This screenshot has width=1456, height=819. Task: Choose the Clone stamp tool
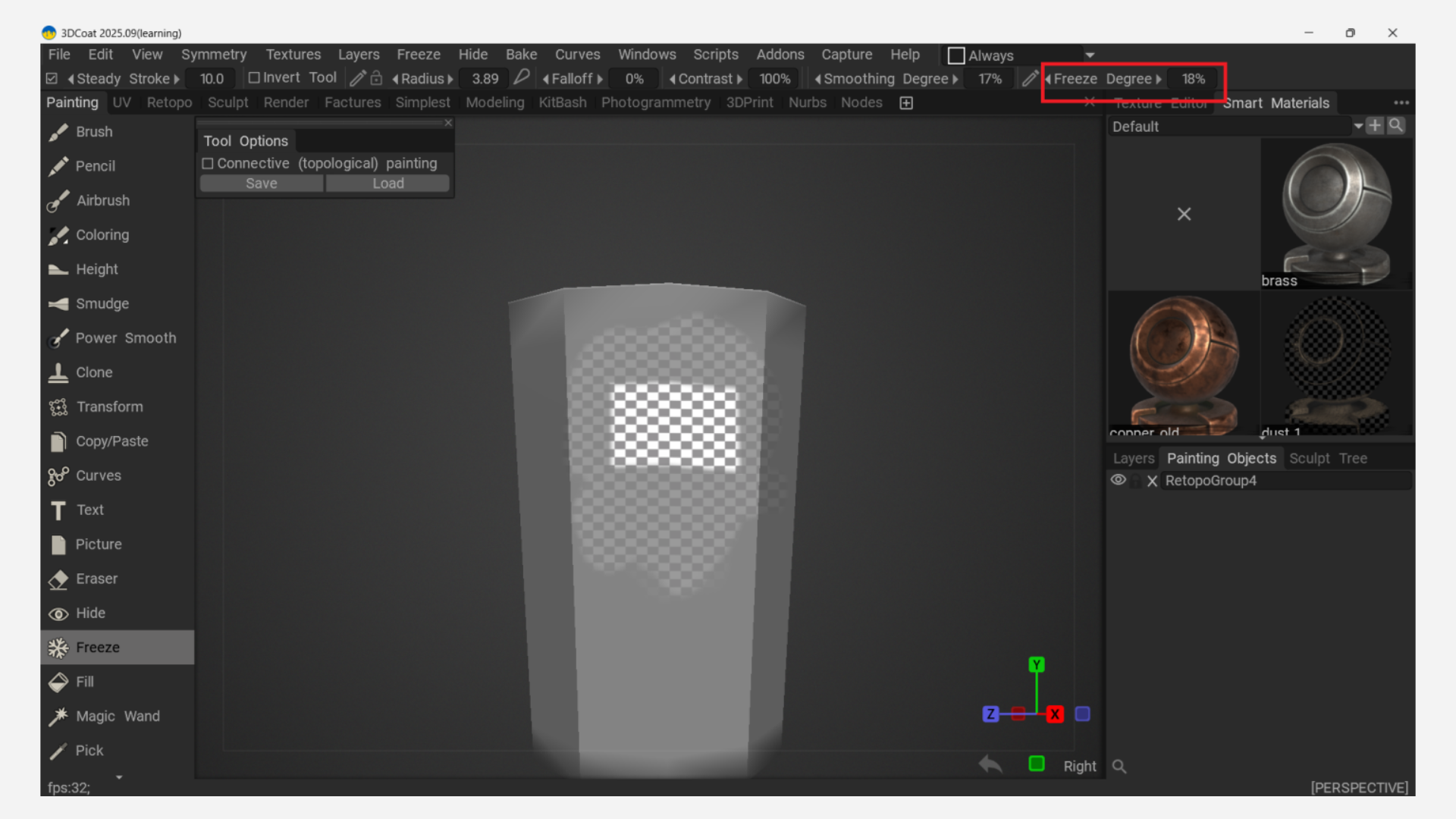tap(93, 372)
